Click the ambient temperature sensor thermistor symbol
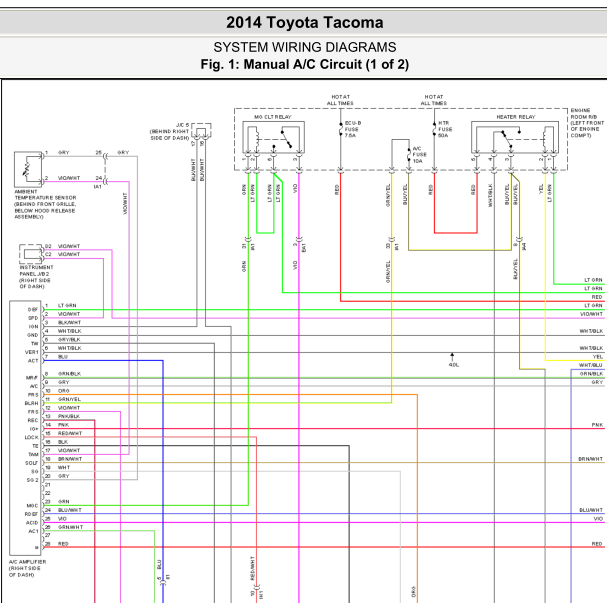607x603 pixels. click(28, 170)
